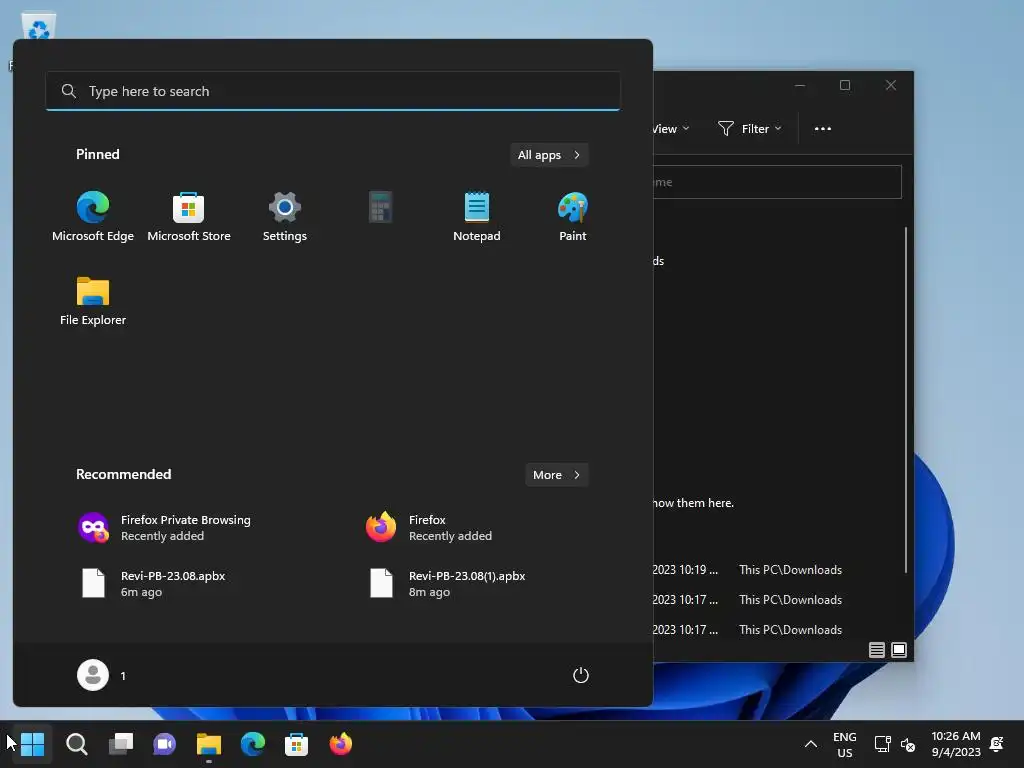Launch recently added Firefox
Viewport: 1024px width, 768px height.
tap(429, 528)
